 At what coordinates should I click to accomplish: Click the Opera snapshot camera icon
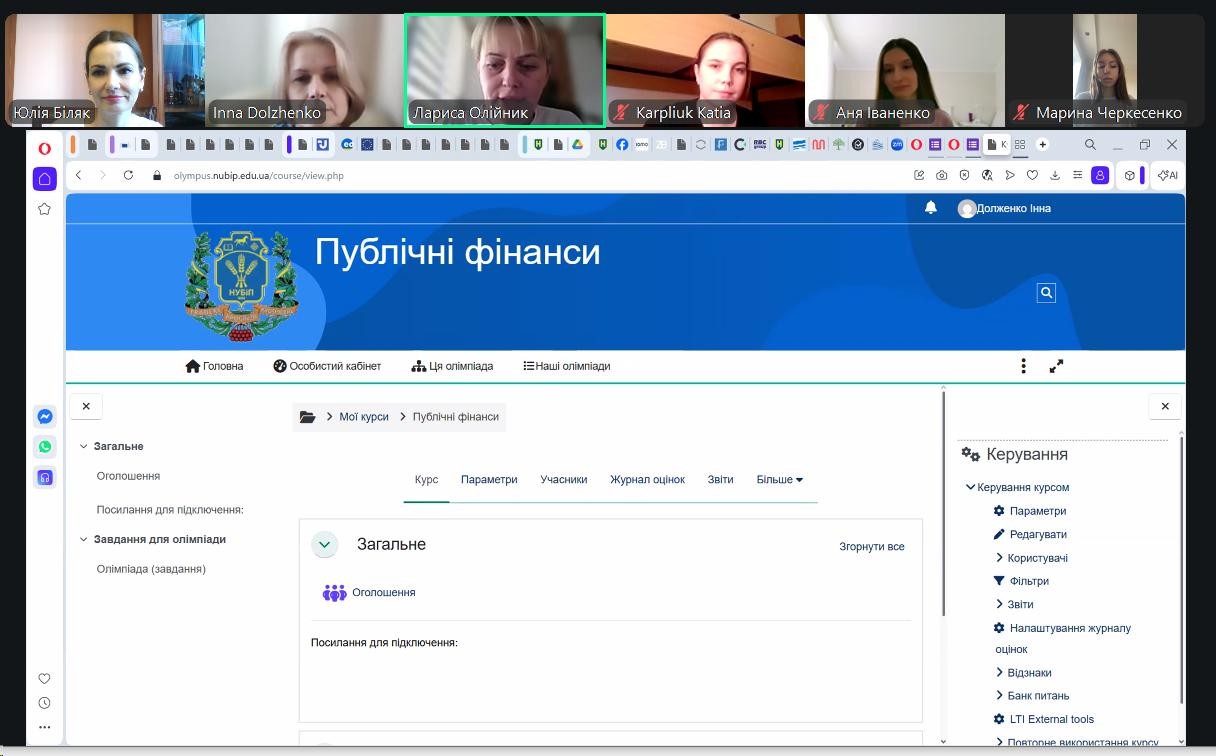942,175
